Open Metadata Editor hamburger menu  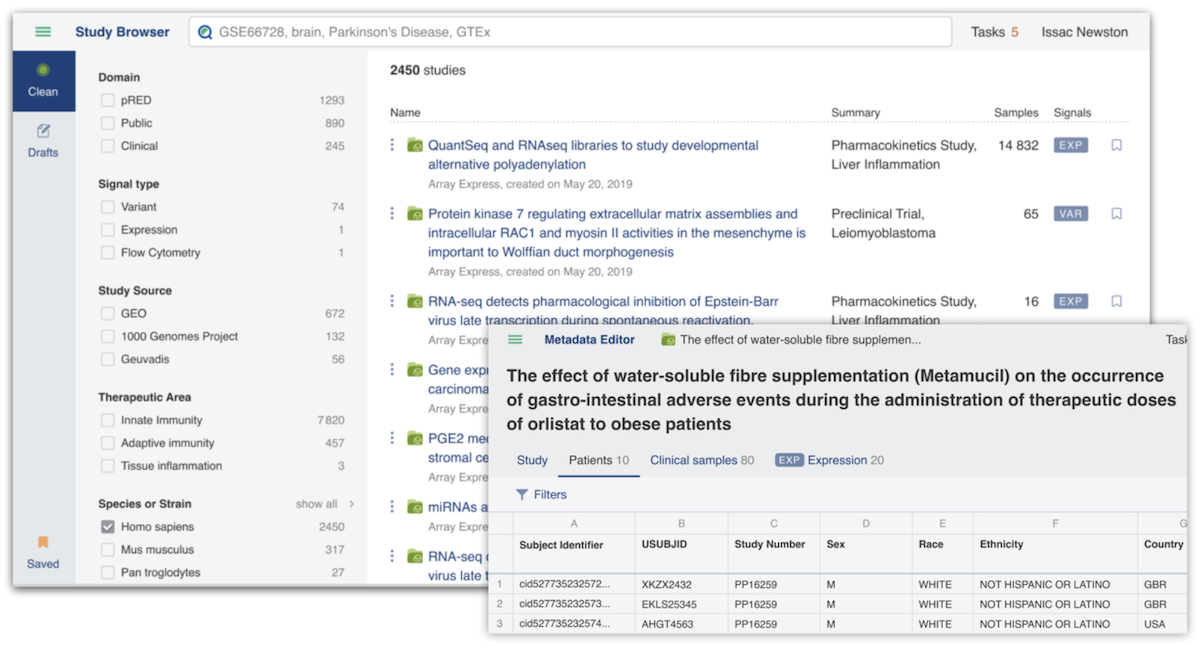(515, 340)
